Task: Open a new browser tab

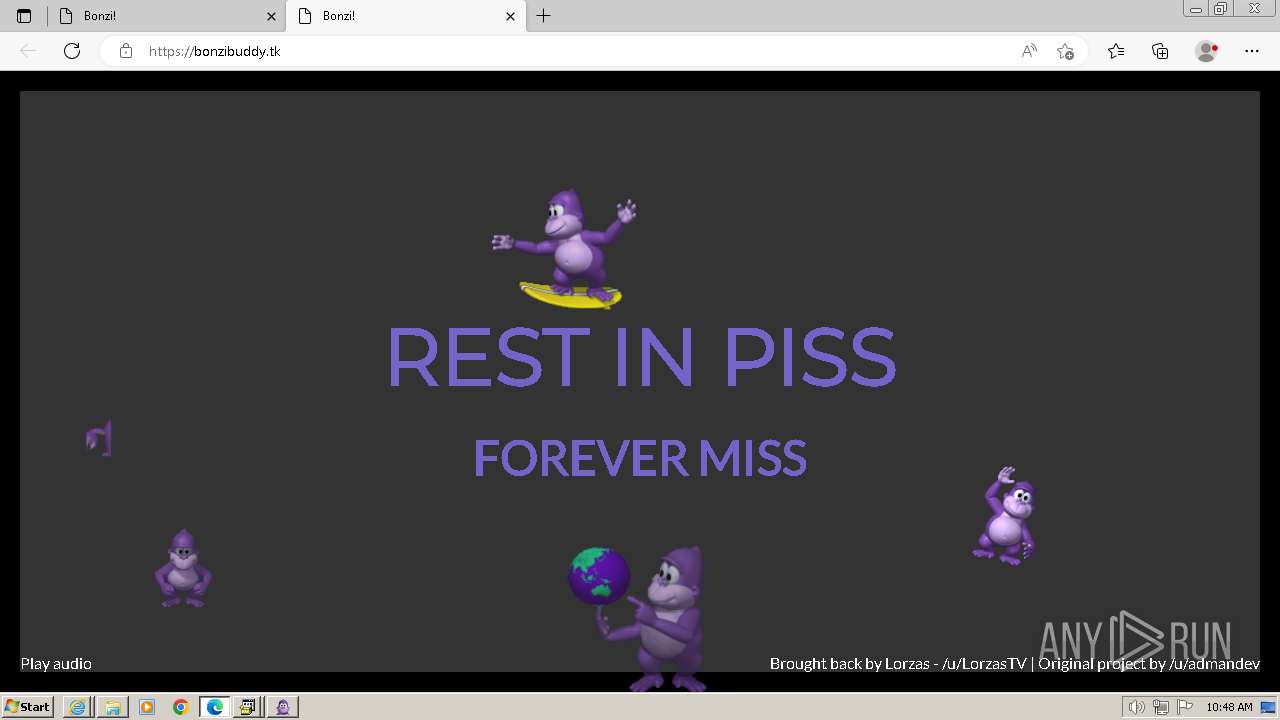Action: 543,16
